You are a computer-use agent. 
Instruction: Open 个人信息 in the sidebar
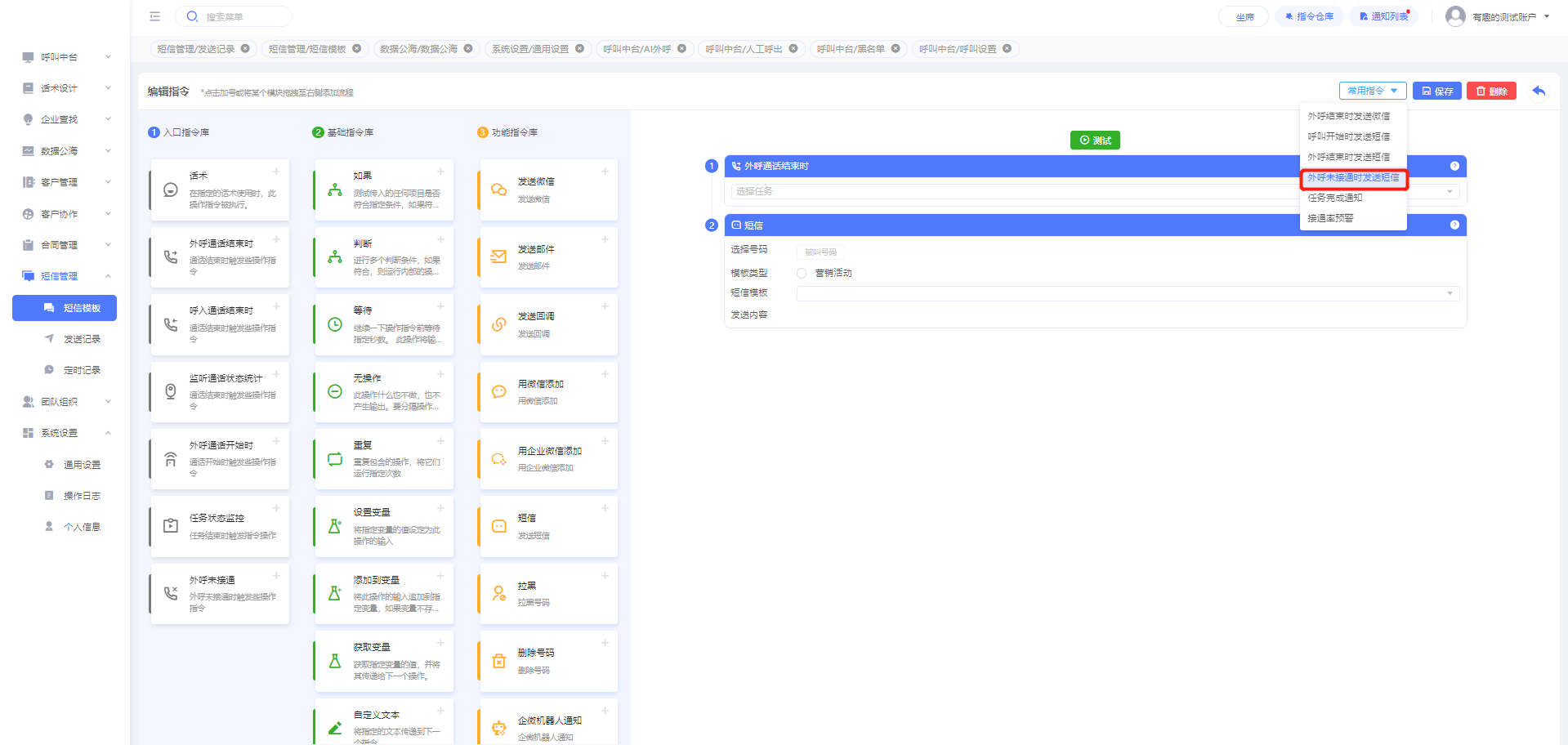(x=82, y=527)
